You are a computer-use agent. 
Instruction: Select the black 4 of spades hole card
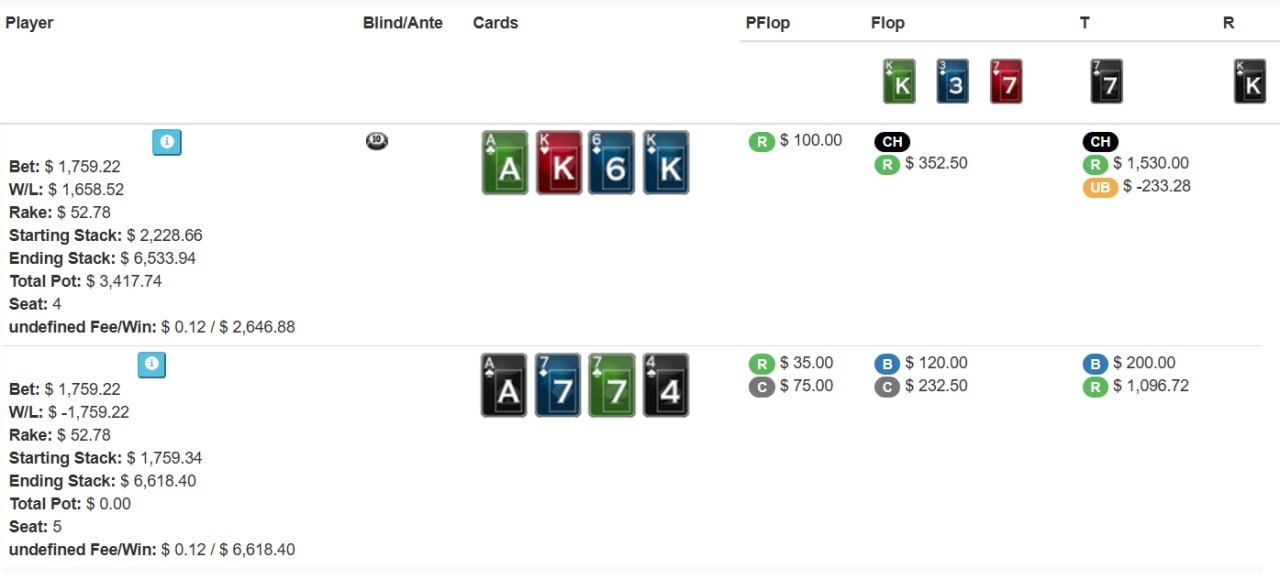666,386
